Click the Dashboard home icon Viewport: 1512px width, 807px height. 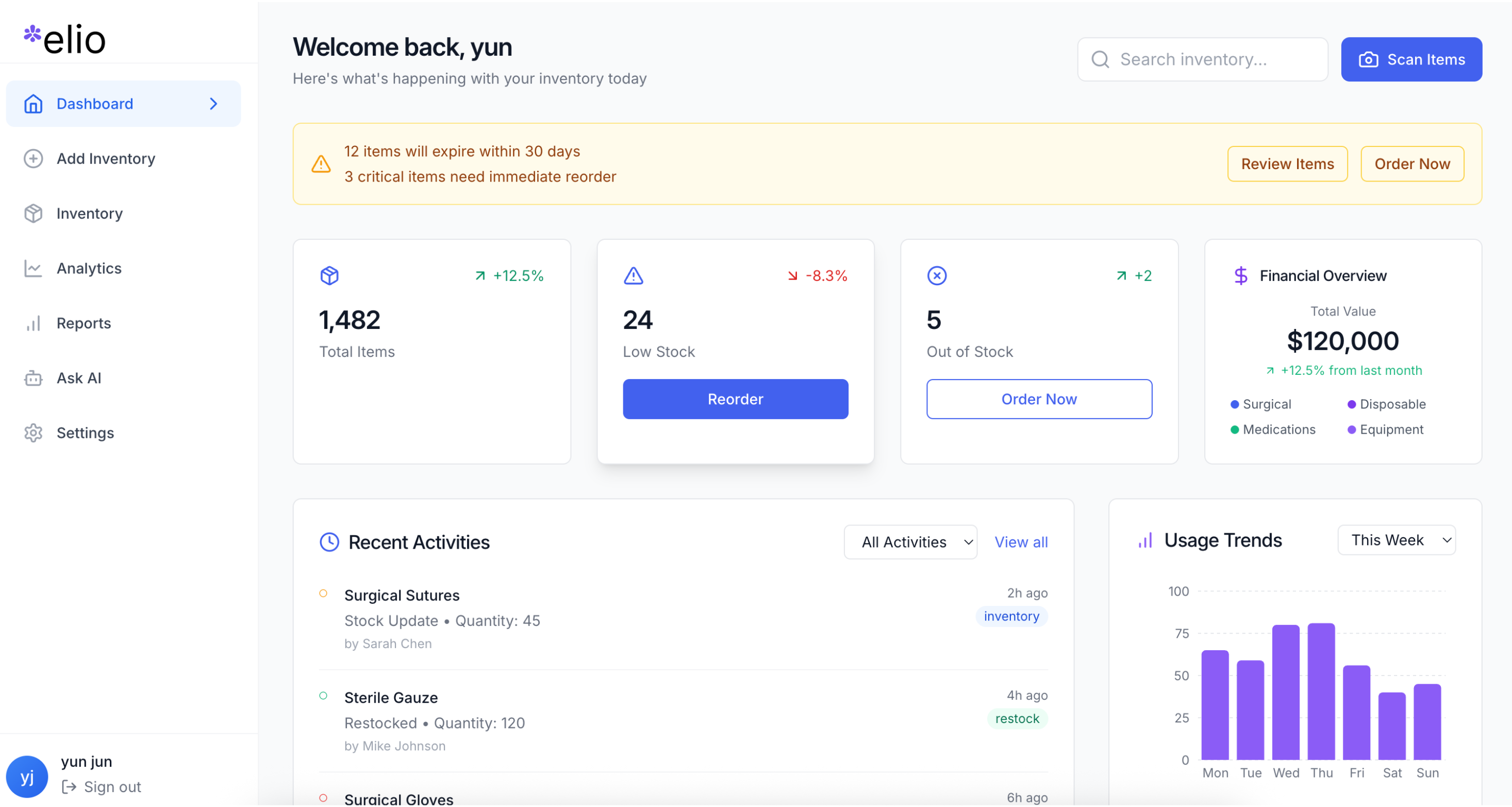[34, 104]
